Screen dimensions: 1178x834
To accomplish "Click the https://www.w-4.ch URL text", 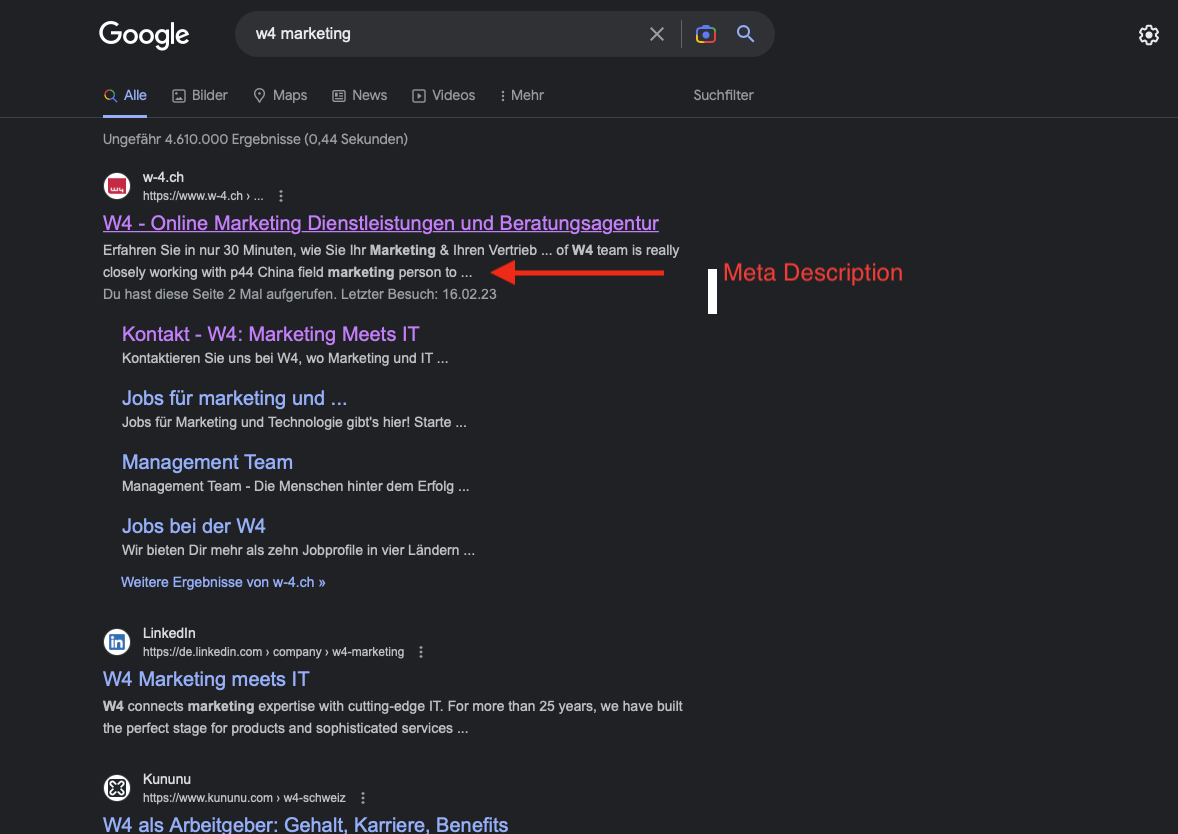I will 203,196.
